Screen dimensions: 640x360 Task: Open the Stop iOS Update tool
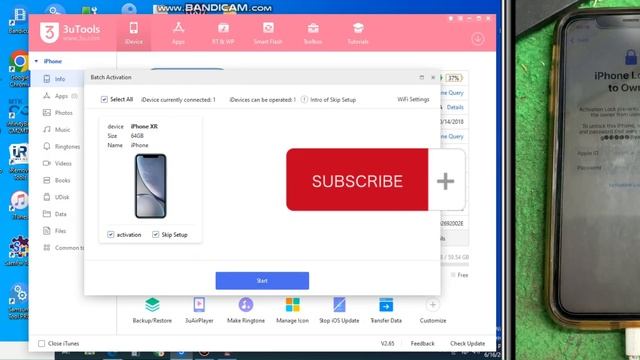pyautogui.click(x=339, y=311)
